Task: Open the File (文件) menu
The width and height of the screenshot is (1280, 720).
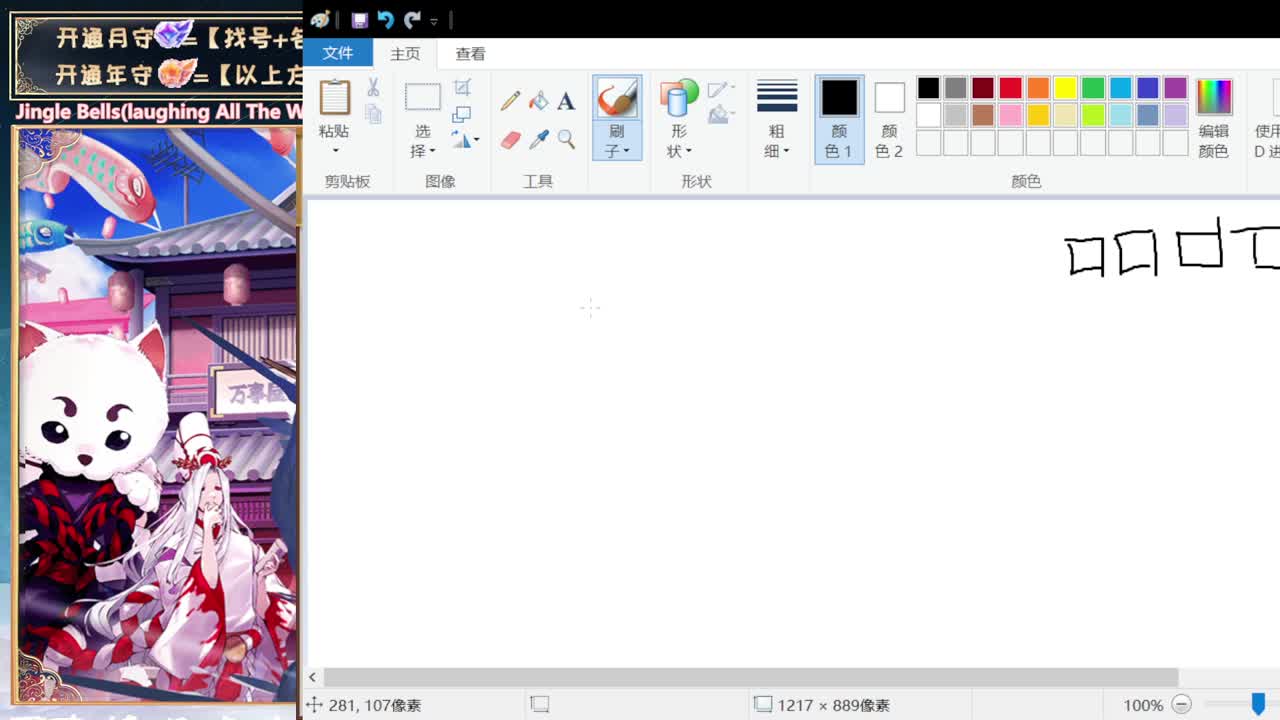Action: tap(338, 54)
